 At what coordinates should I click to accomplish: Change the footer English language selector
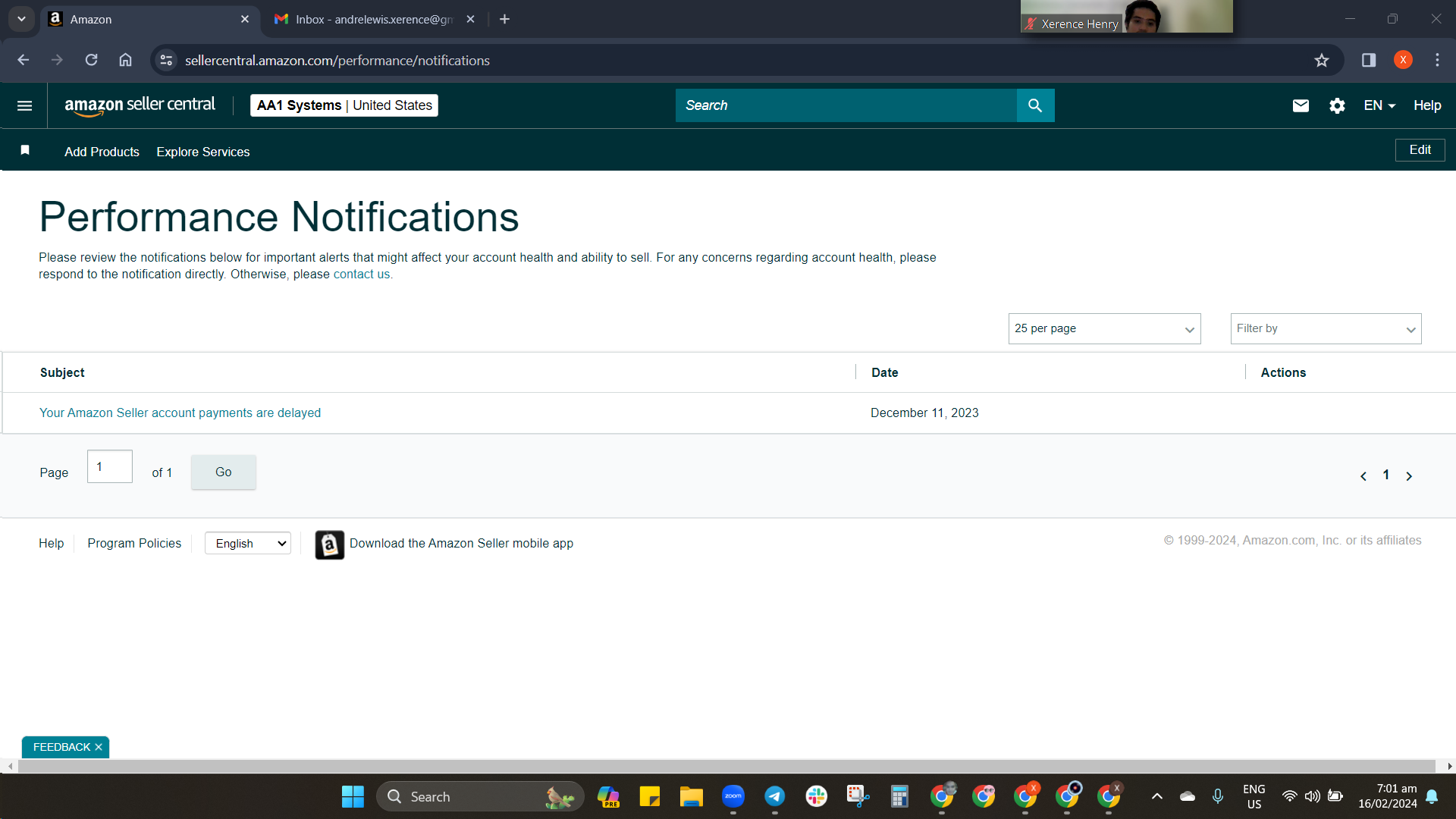pos(248,543)
